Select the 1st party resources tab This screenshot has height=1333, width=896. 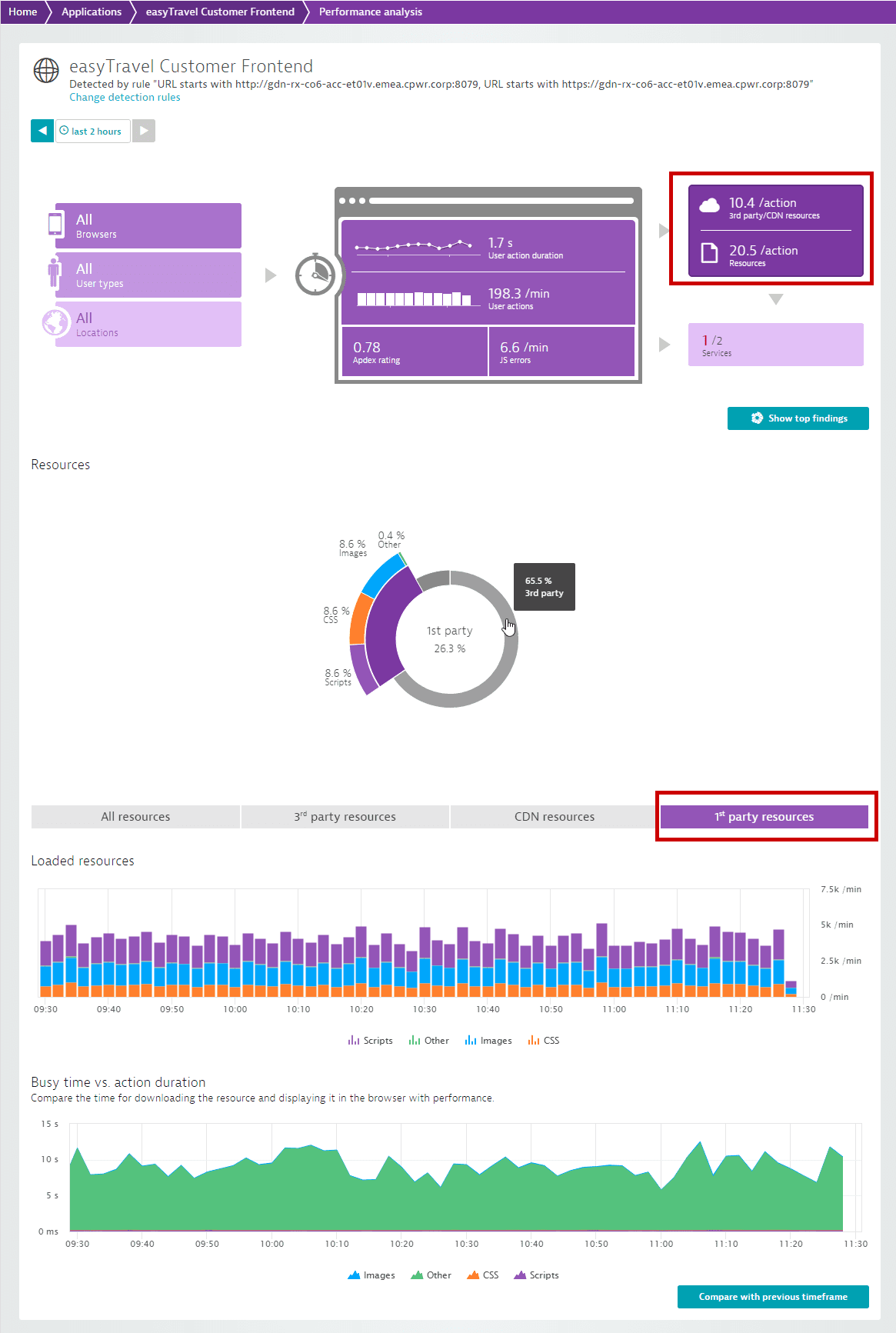[x=764, y=817]
